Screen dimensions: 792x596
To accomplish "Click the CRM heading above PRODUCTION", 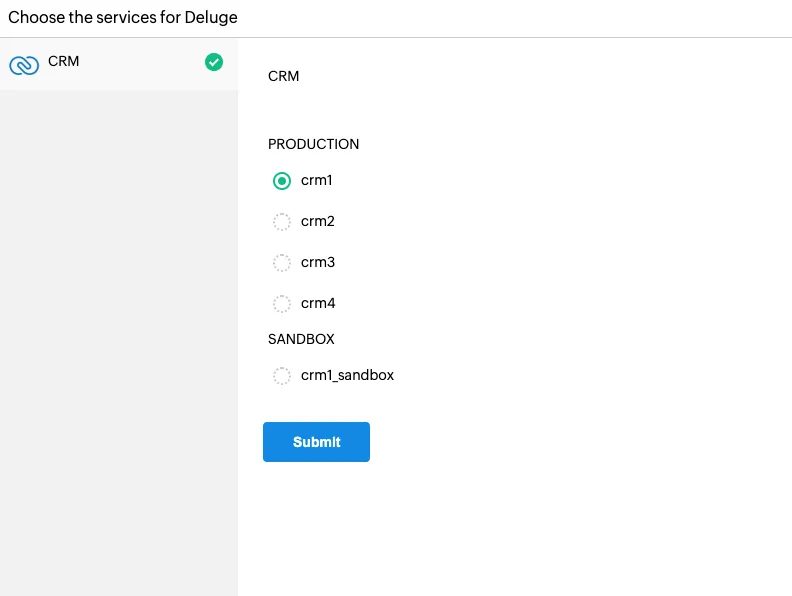I will click(283, 76).
